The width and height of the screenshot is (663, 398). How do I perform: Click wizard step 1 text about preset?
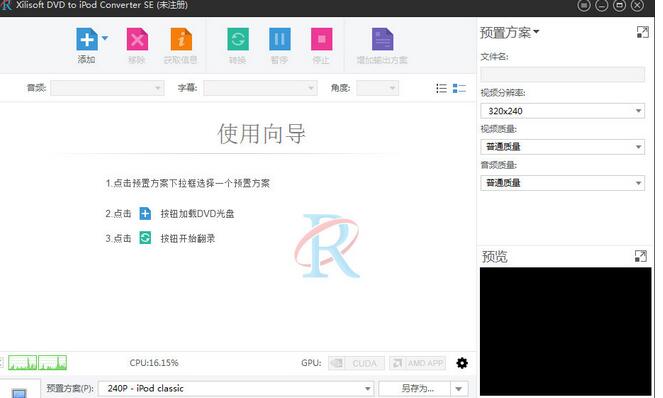point(188,183)
